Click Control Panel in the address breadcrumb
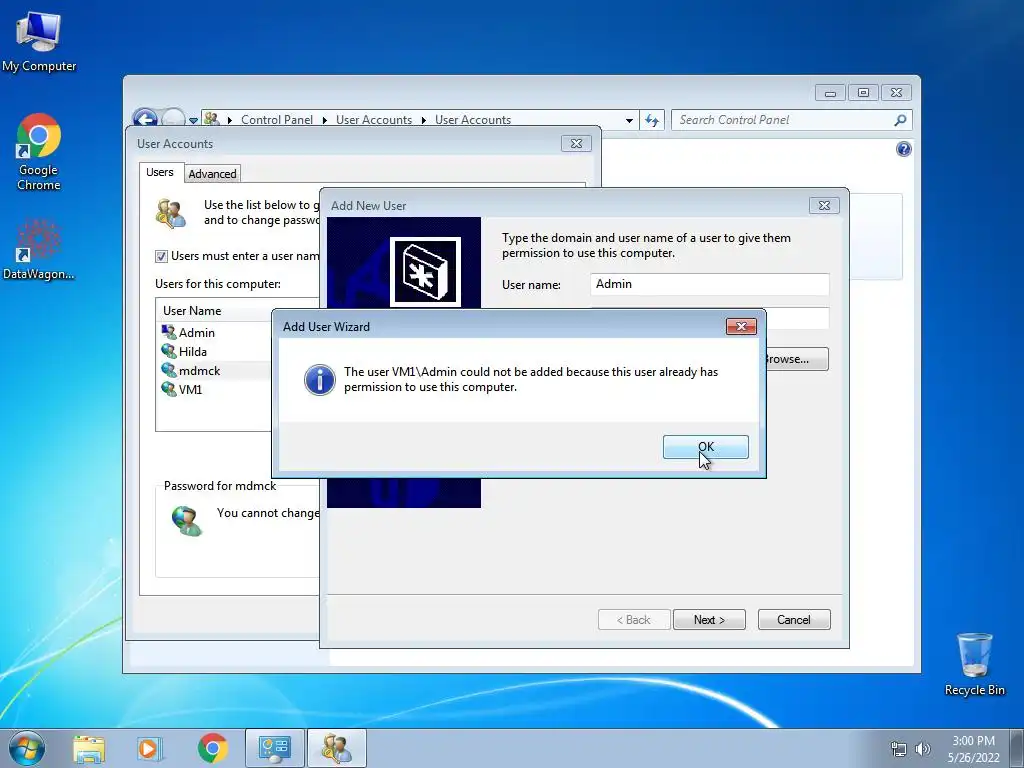 coord(276,120)
